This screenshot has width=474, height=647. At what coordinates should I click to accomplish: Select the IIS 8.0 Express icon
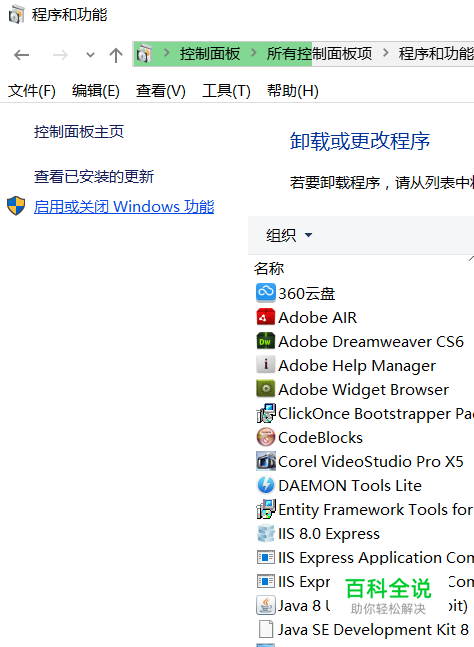point(265,533)
